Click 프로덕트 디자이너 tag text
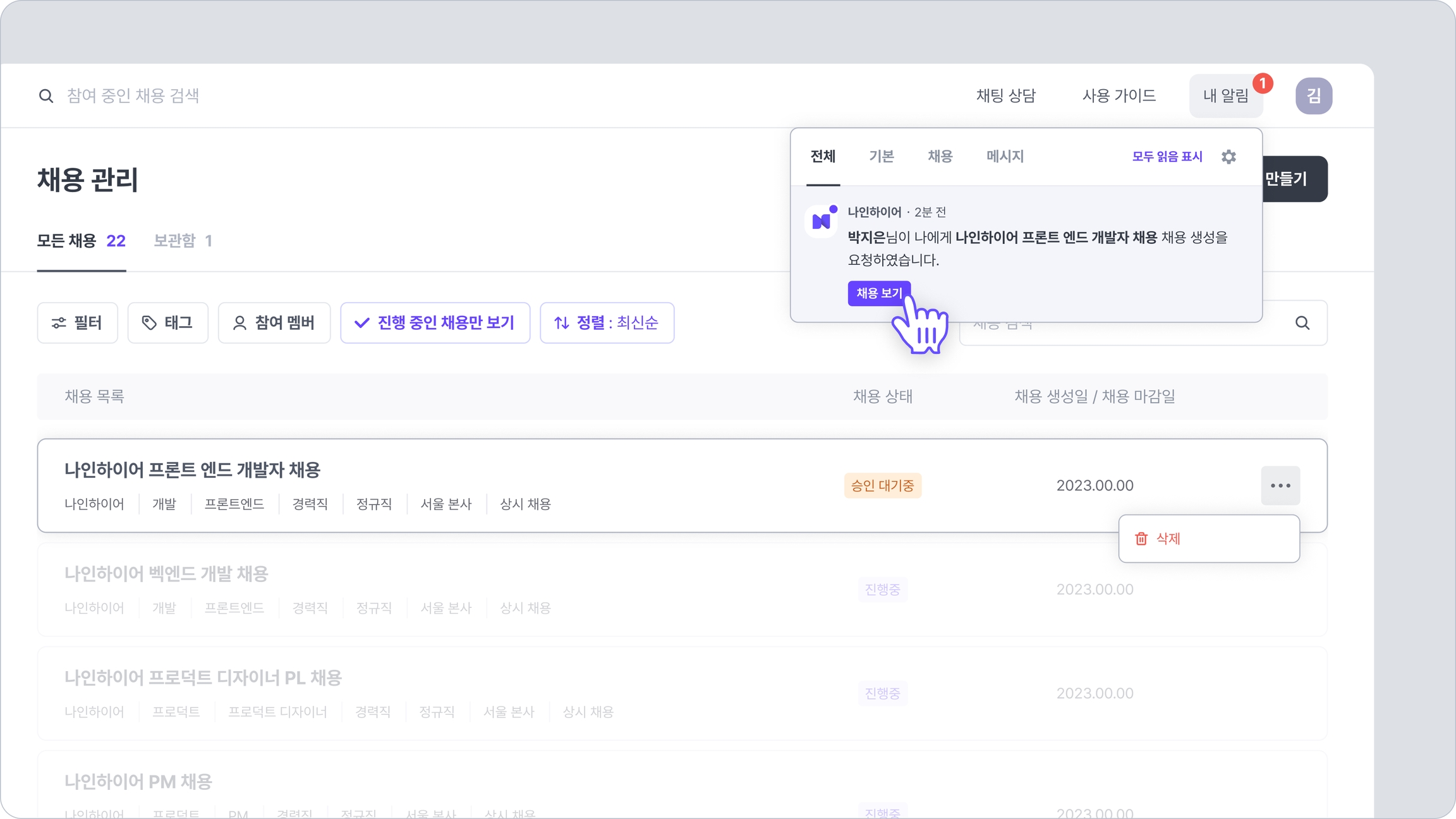 (x=277, y=712)
